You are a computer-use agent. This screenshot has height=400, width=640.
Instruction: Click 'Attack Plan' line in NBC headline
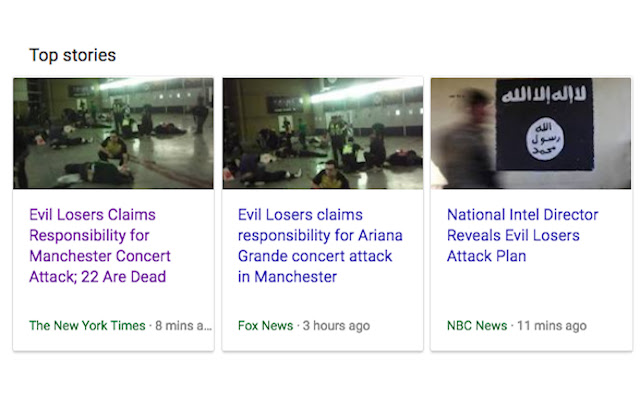coord(486,256)
